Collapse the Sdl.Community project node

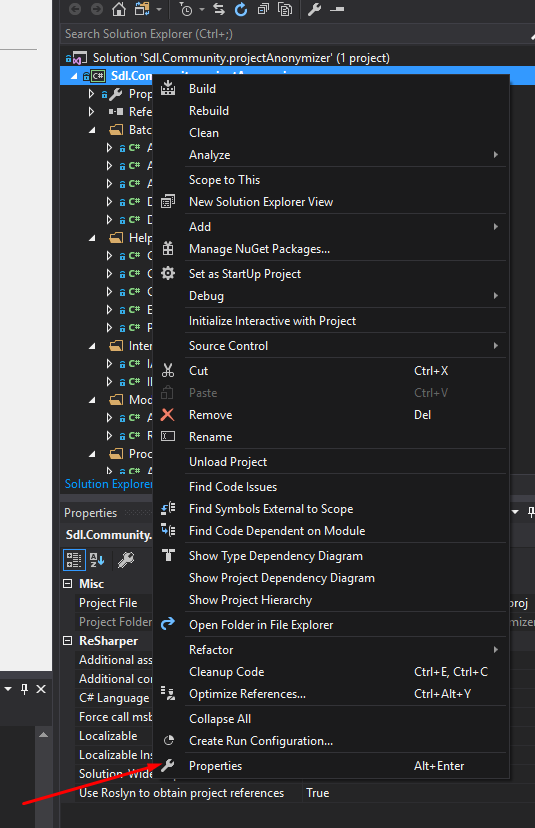(74, 76)
